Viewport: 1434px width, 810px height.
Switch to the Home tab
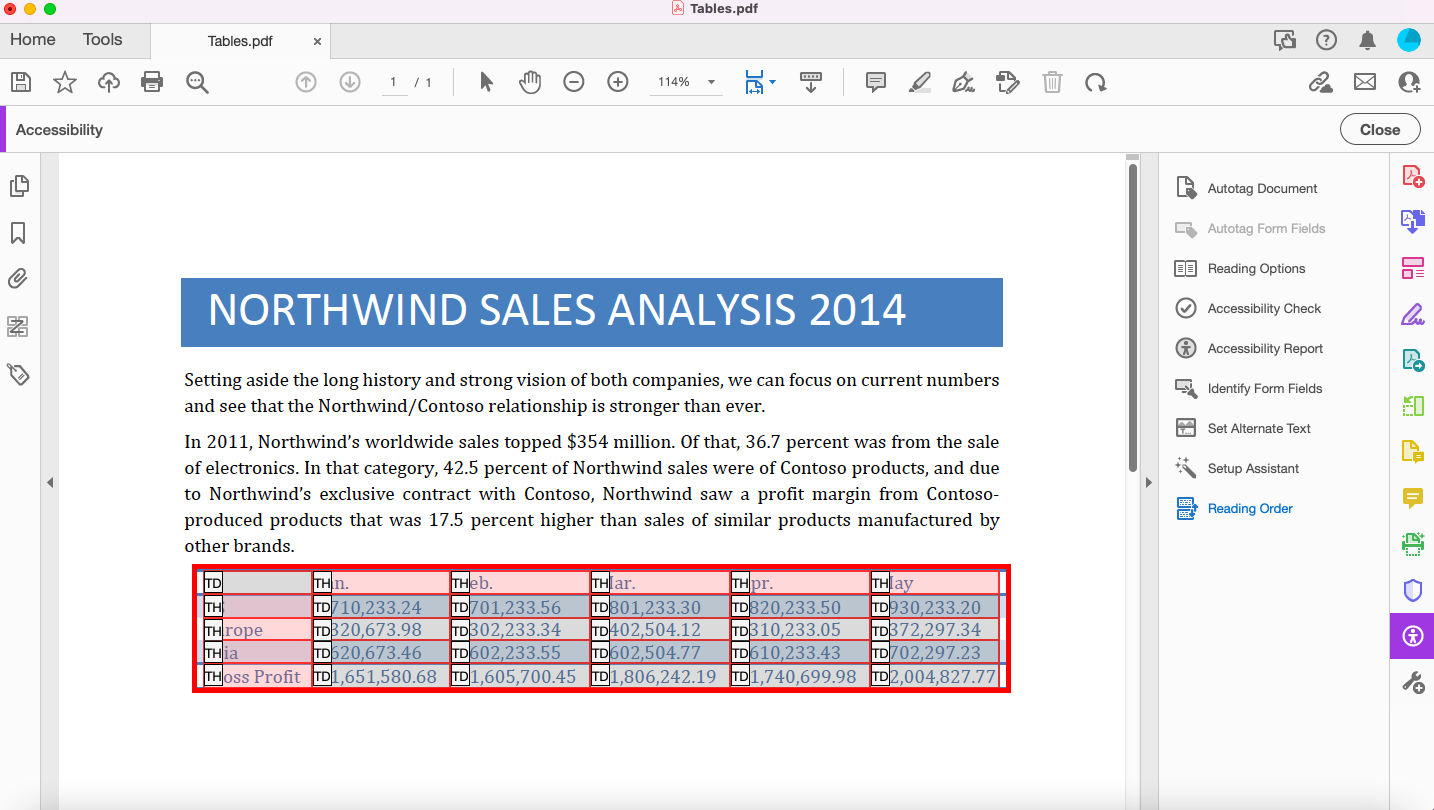pos(33,40)
